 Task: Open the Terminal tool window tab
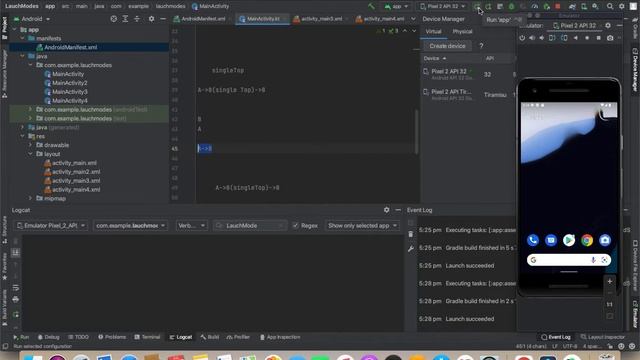click(147, 337)
